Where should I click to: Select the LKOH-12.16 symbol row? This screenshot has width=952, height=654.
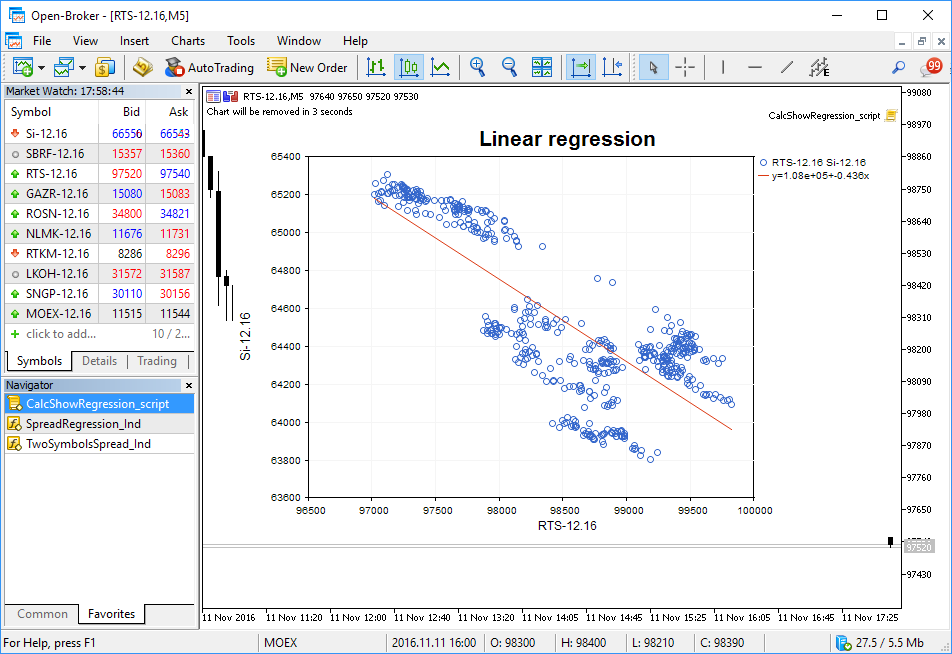coord(100,274)
